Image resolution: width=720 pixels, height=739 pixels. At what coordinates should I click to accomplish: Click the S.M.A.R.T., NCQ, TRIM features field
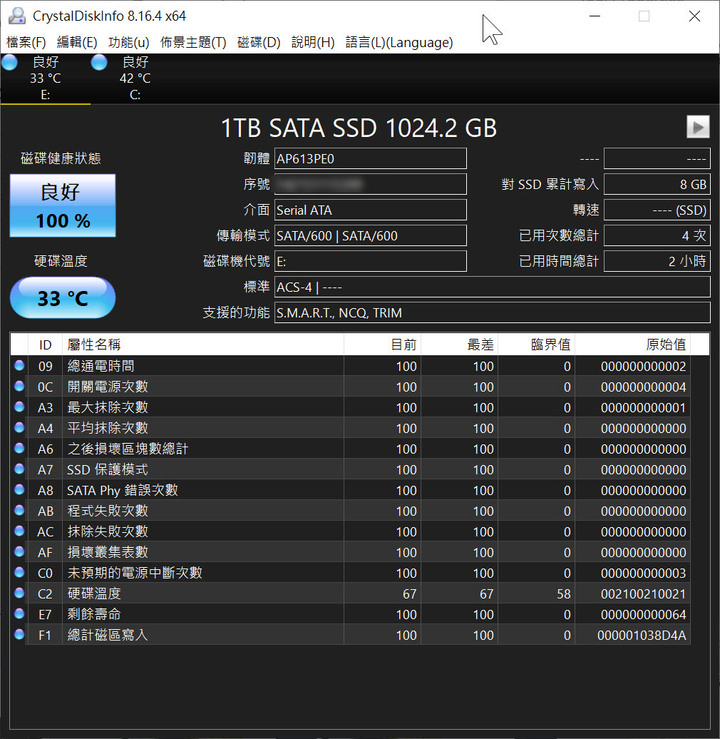[492, 312]
